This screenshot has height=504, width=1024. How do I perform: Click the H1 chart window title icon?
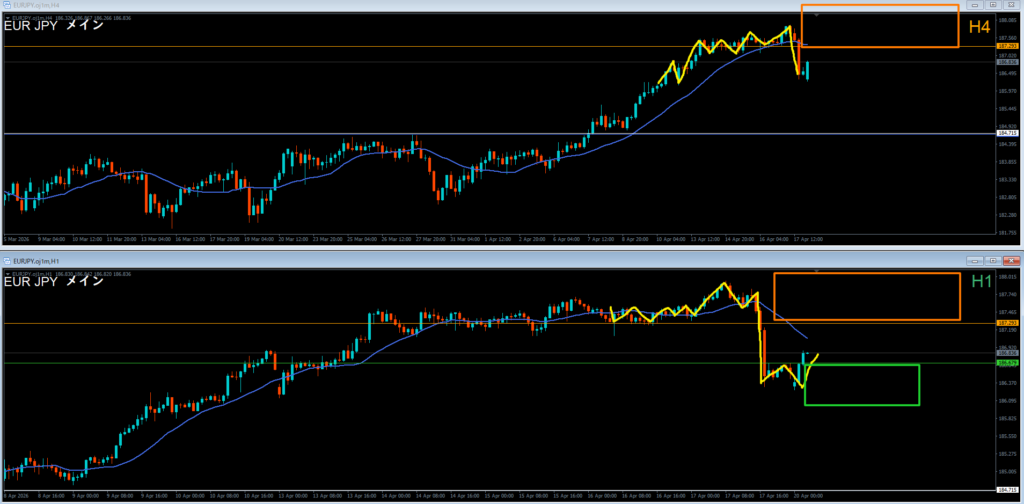7,261
